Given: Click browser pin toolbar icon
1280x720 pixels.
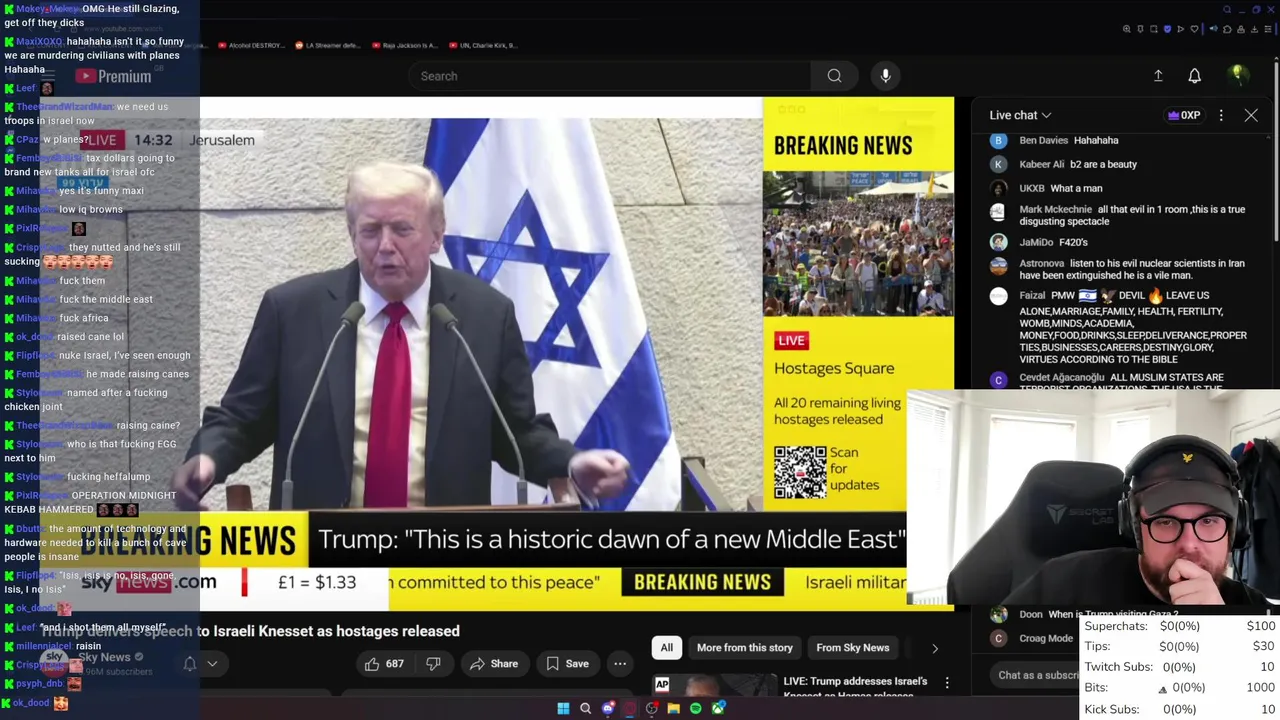Looking at the screenshot, I should [1140, 29].
